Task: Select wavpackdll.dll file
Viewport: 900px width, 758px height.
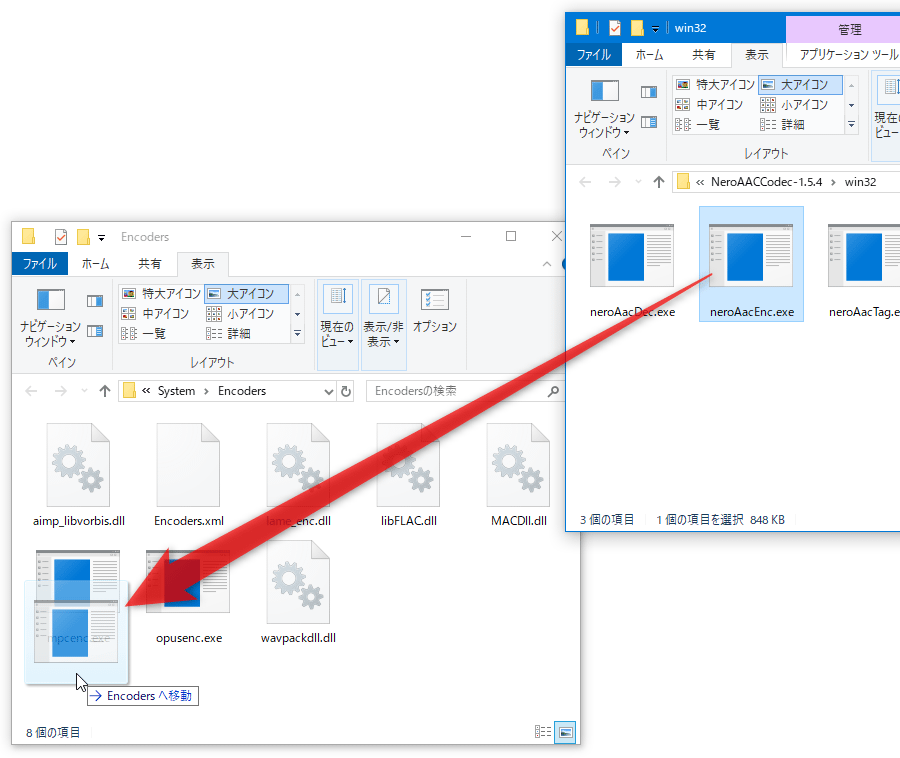Action: point(298,591)
